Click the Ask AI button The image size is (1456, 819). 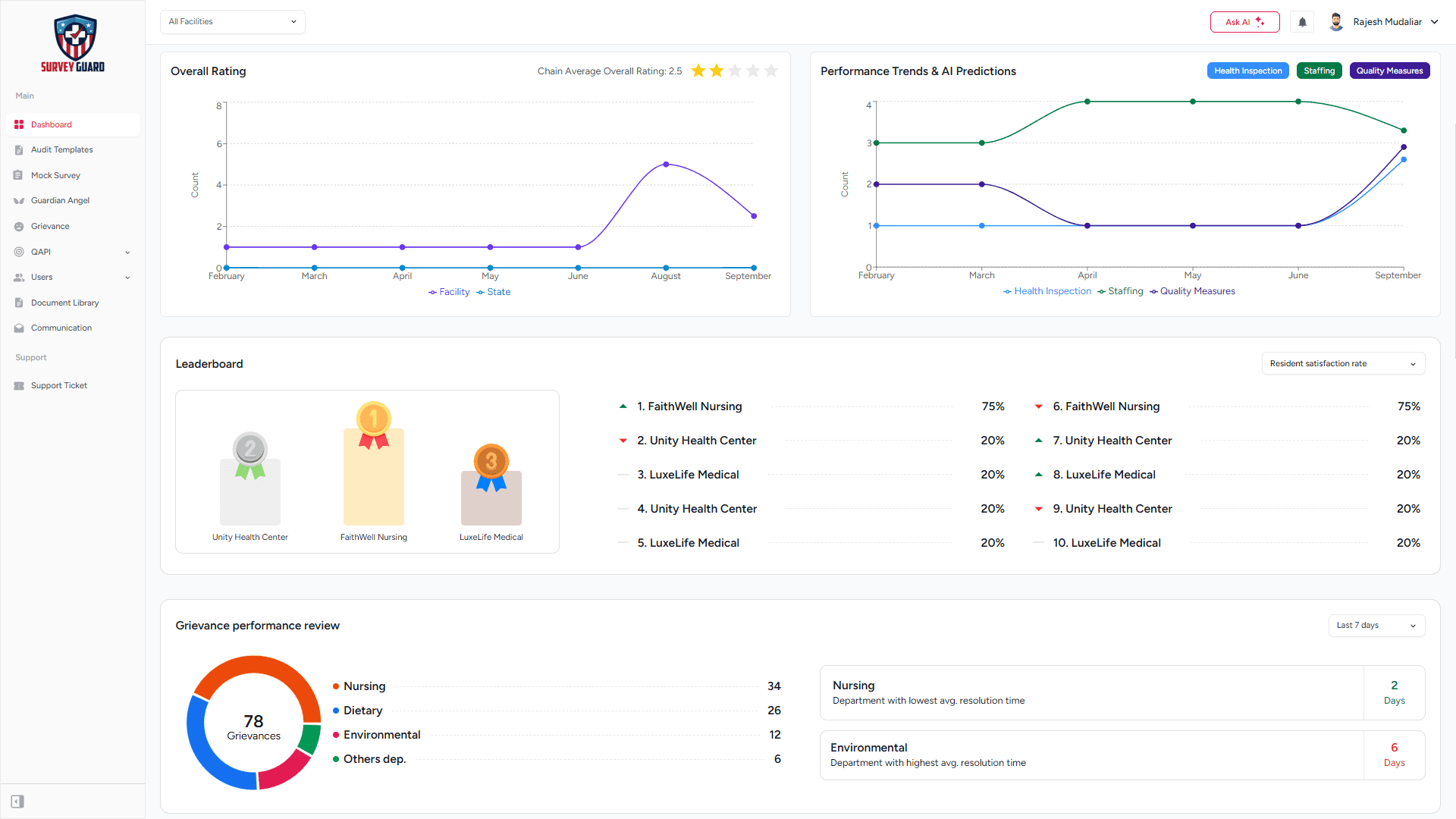[x=1244, y=22]
